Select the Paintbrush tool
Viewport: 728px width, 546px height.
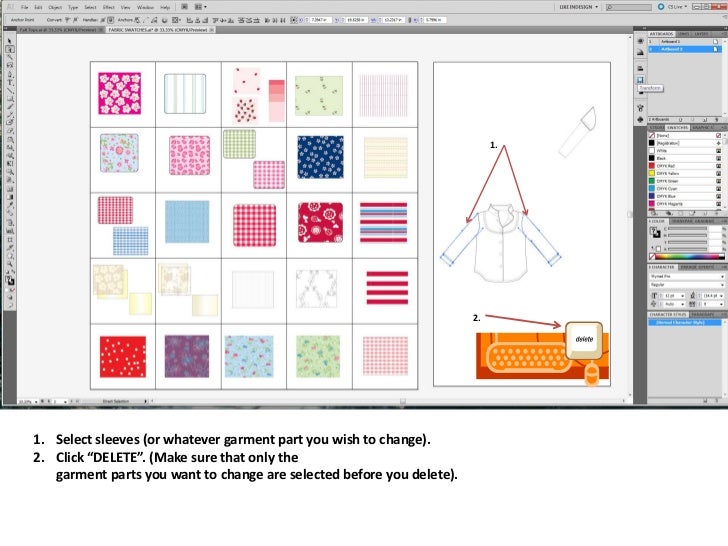point(10,107)
